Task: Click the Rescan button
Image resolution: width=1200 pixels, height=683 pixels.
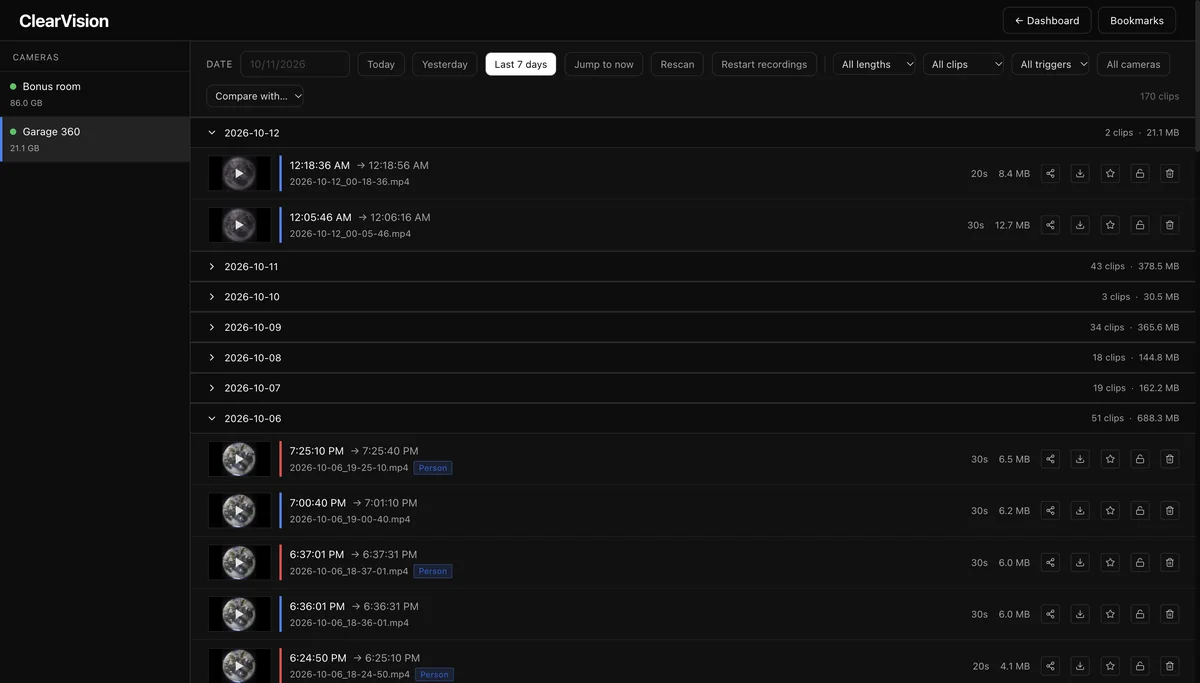Action: point(677,64)
